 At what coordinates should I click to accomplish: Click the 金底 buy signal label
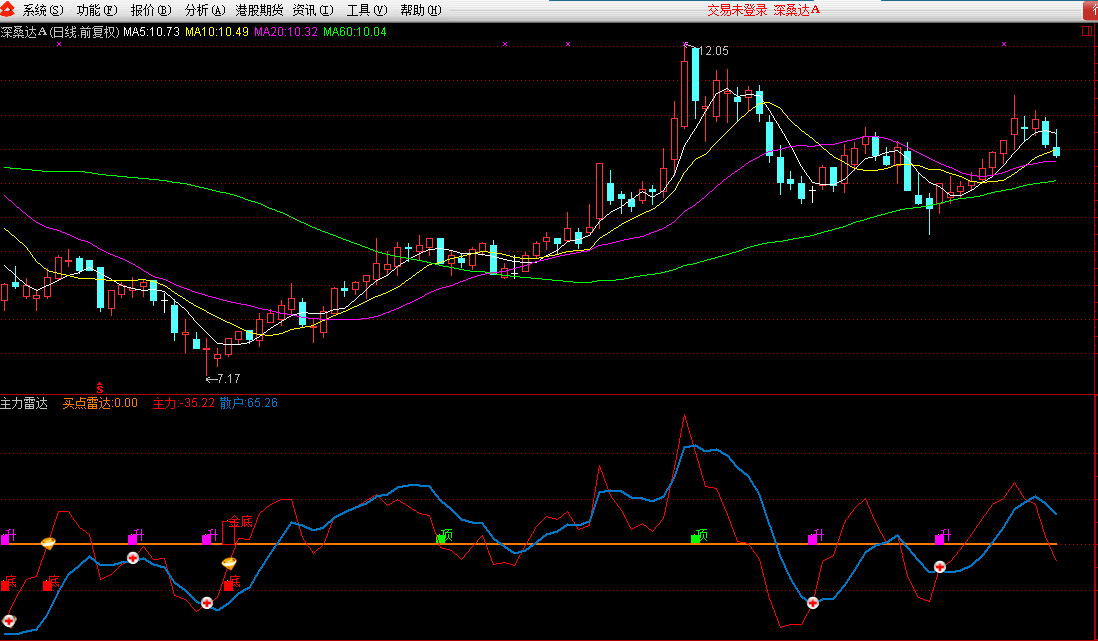(239, 522)
